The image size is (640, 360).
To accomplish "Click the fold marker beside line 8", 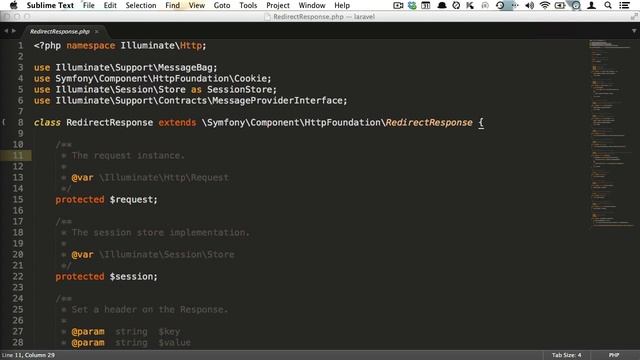I will [x=4, y=122].
